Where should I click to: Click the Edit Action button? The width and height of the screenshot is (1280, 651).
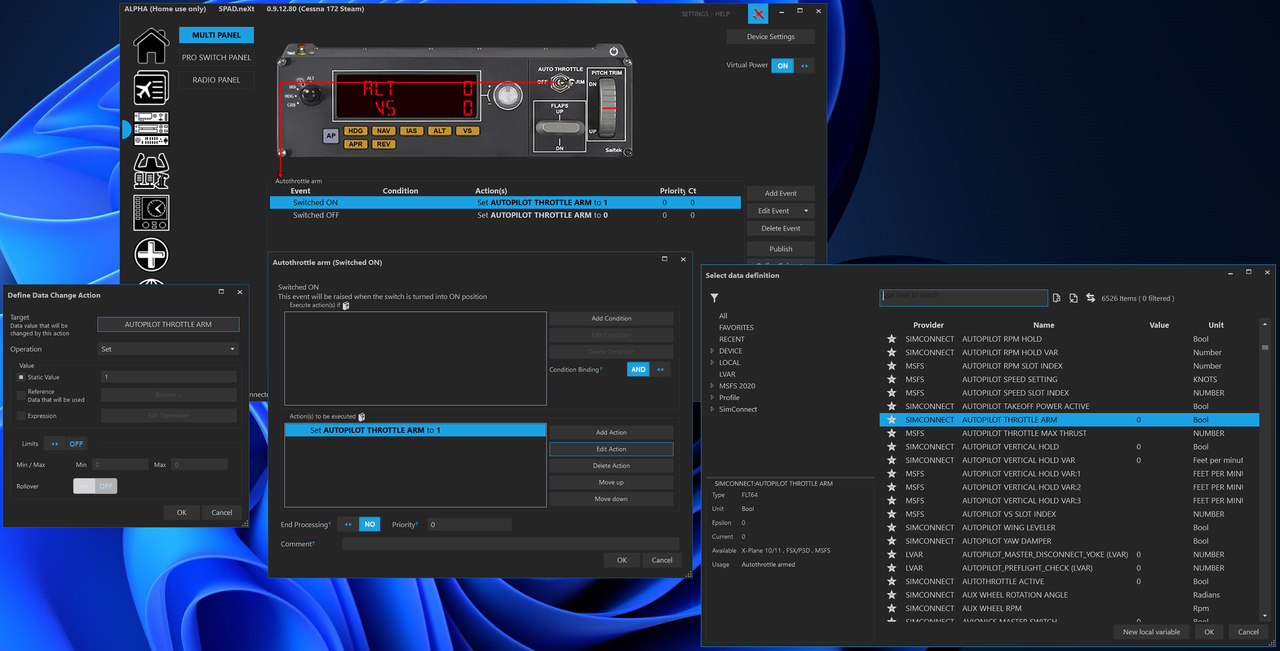(611, 449)
